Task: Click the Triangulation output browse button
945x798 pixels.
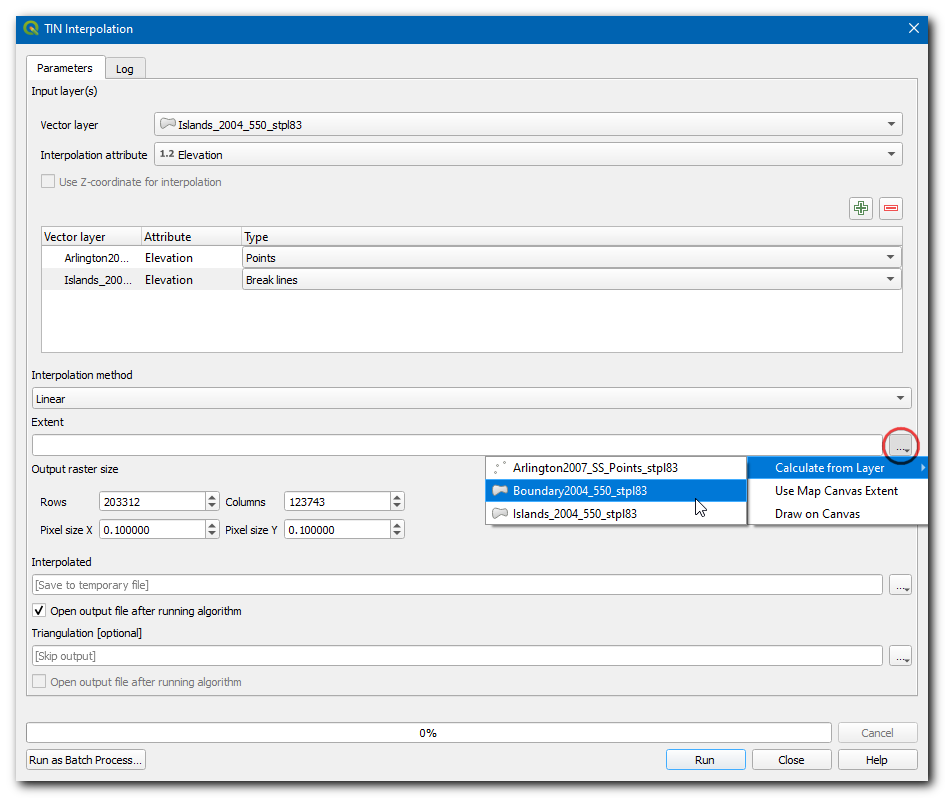Action: (x=900, y=656)
